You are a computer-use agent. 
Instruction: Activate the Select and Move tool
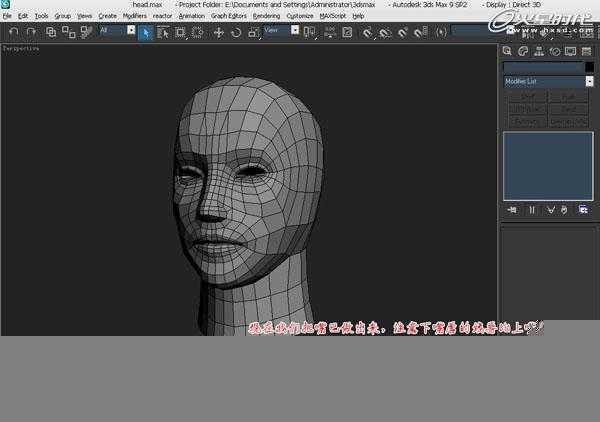[219, 33]
